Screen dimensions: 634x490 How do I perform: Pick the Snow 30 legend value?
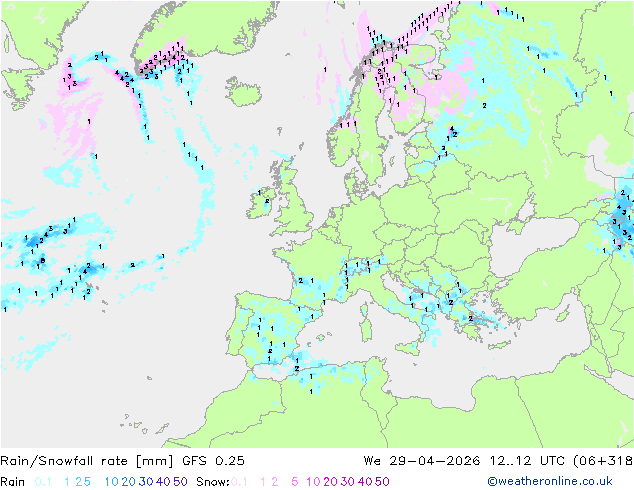tap(348, 482)
